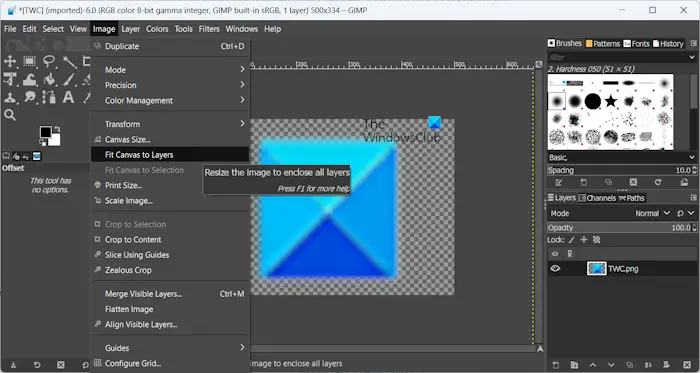This screenshot has height=373, width=700.
Task: Choose the Free Select lasso tool
Action: (x=49, y=61)
